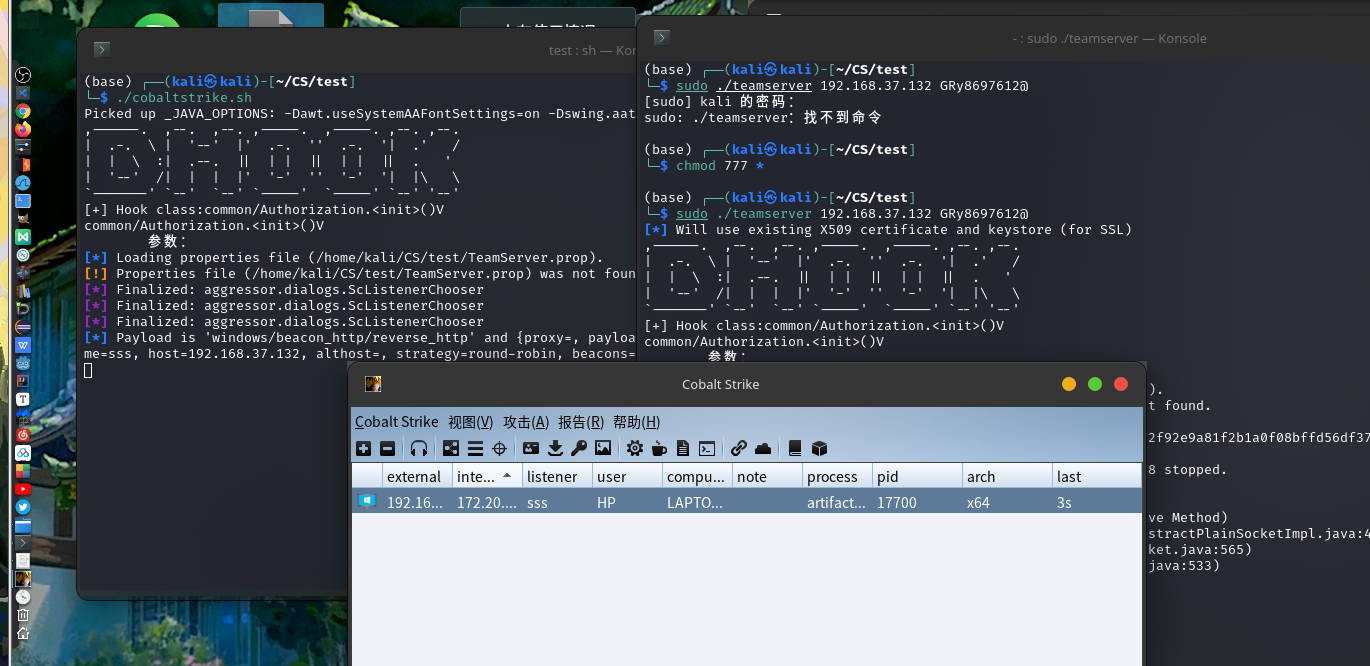Viewport: 1370px width, 666px height.
Task: Click the Connect (plus) toolbar icon
Action: coord(364,448)
